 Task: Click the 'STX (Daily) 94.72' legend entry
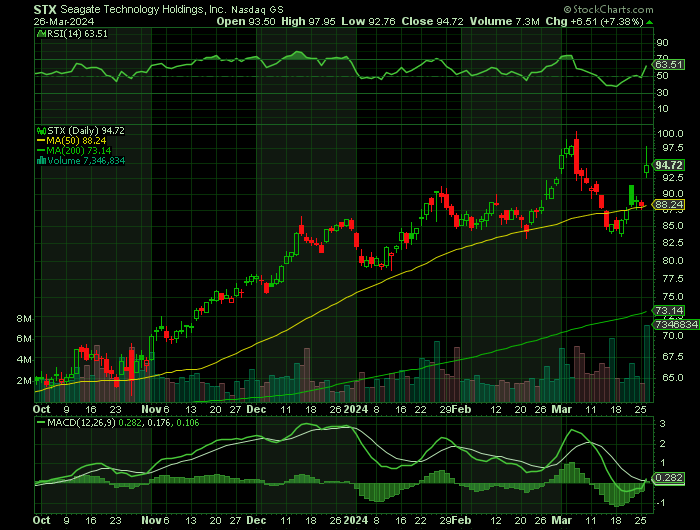[x=86, y=131]
